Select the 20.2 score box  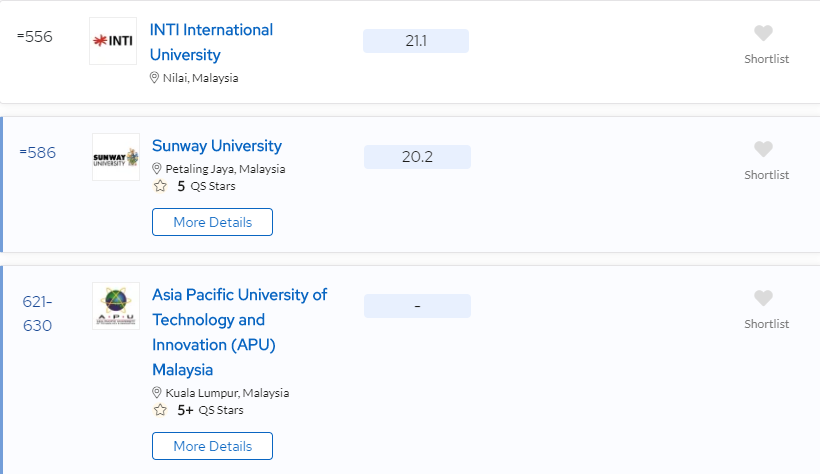[x=417, y=157]
